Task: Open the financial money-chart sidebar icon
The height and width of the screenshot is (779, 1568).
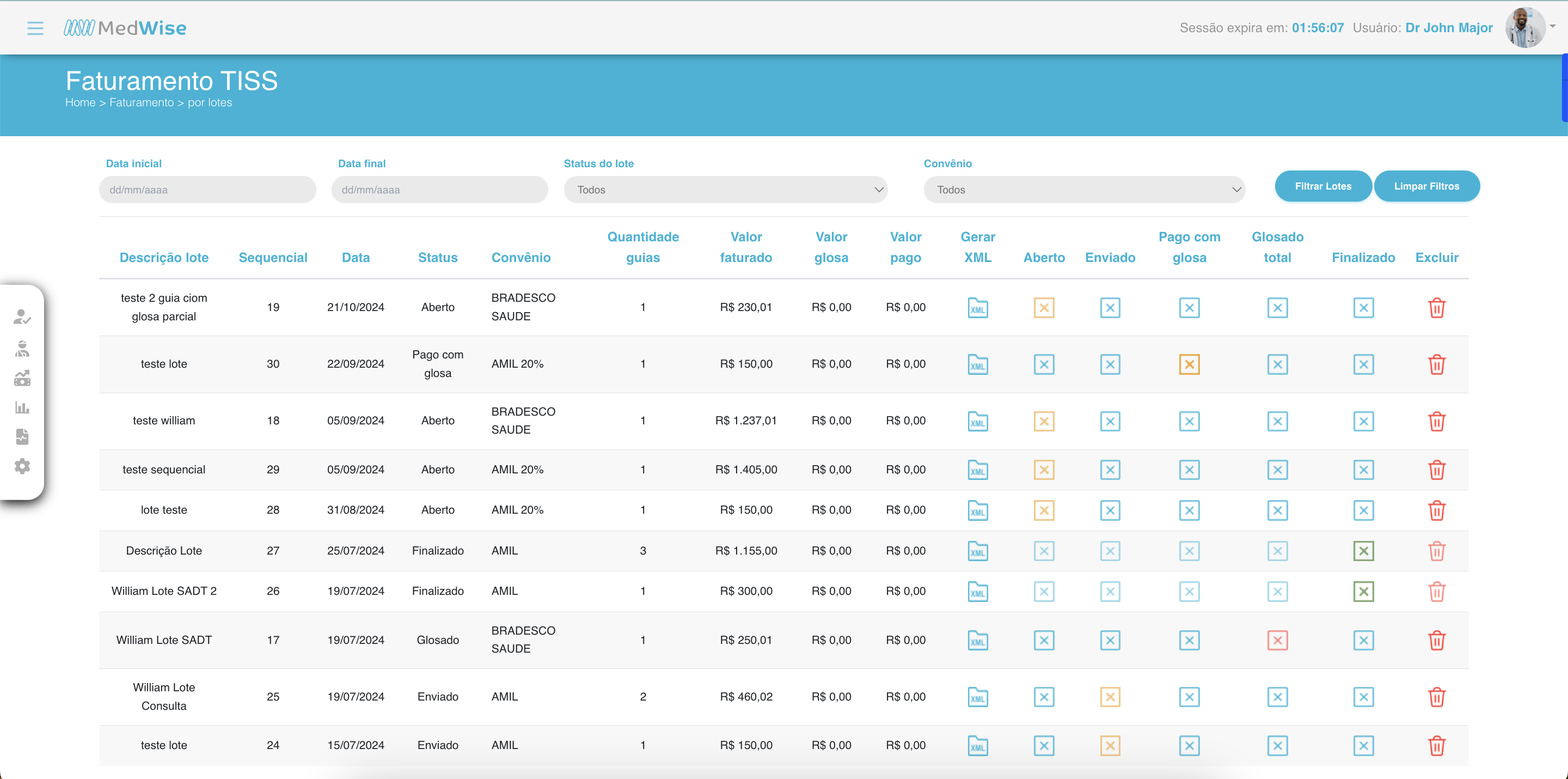Action: coord(22,378)
